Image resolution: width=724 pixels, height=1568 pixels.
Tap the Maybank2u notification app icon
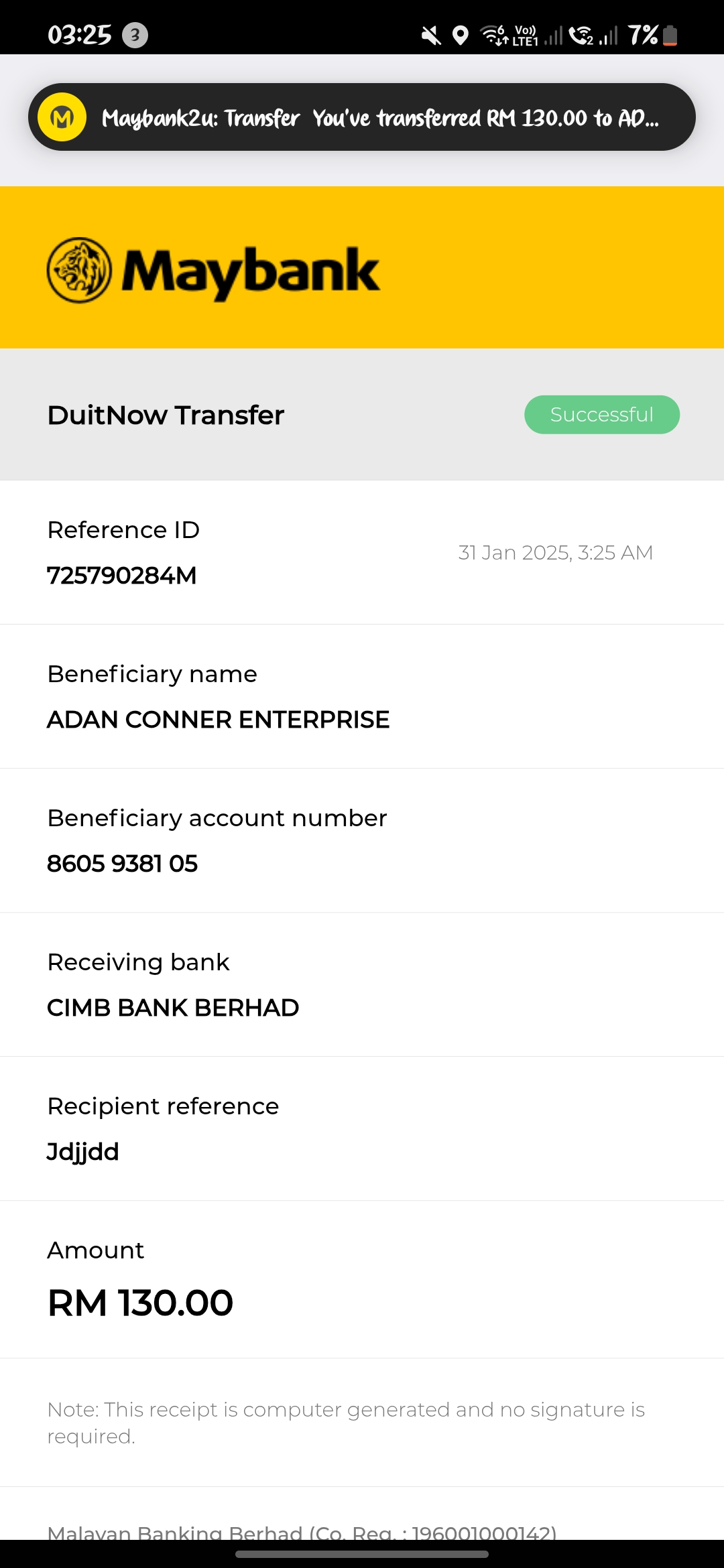coord(62,117)
